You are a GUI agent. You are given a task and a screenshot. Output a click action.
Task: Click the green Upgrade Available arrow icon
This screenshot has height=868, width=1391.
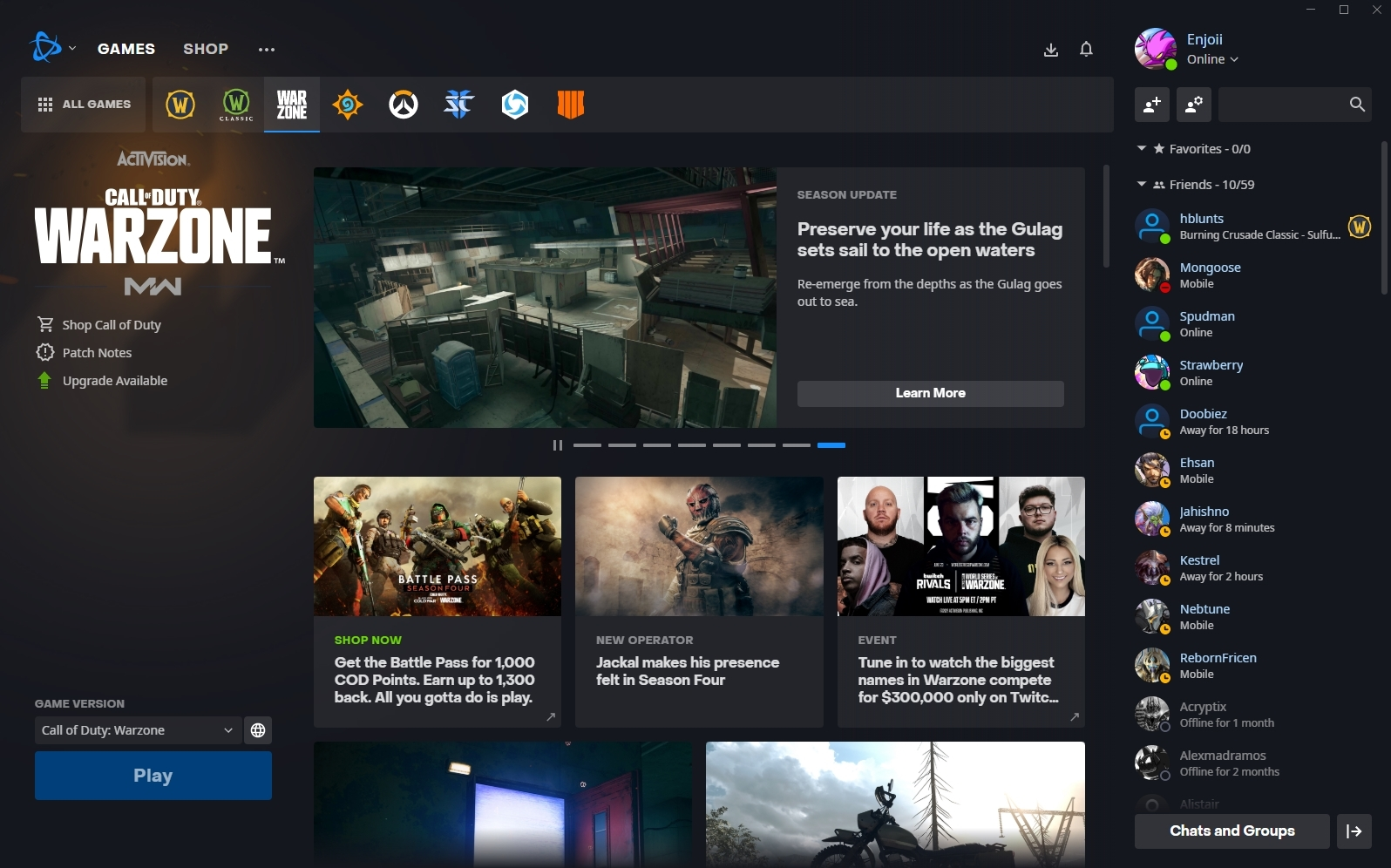pyautogui.click(x=44, y=380)
